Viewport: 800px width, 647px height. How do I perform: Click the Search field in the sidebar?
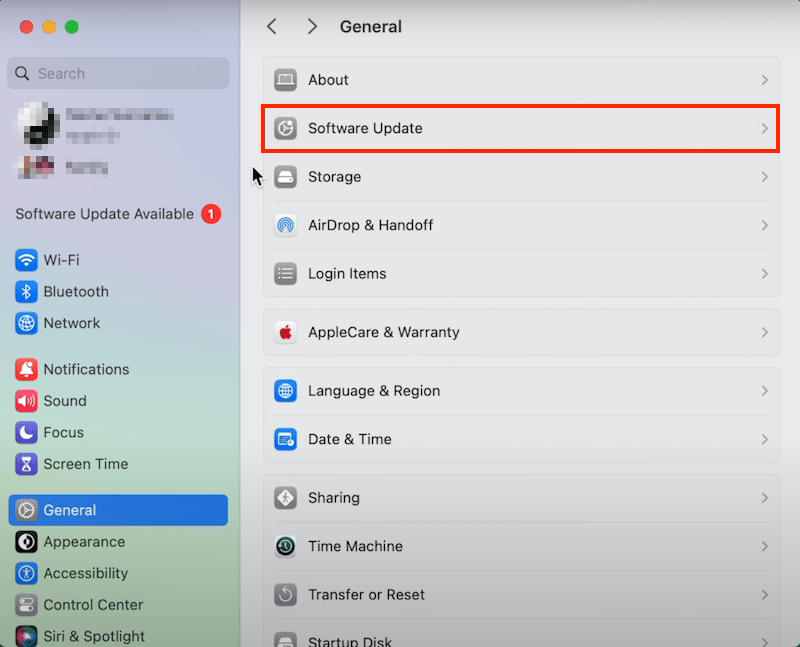[x=117, y=73]
